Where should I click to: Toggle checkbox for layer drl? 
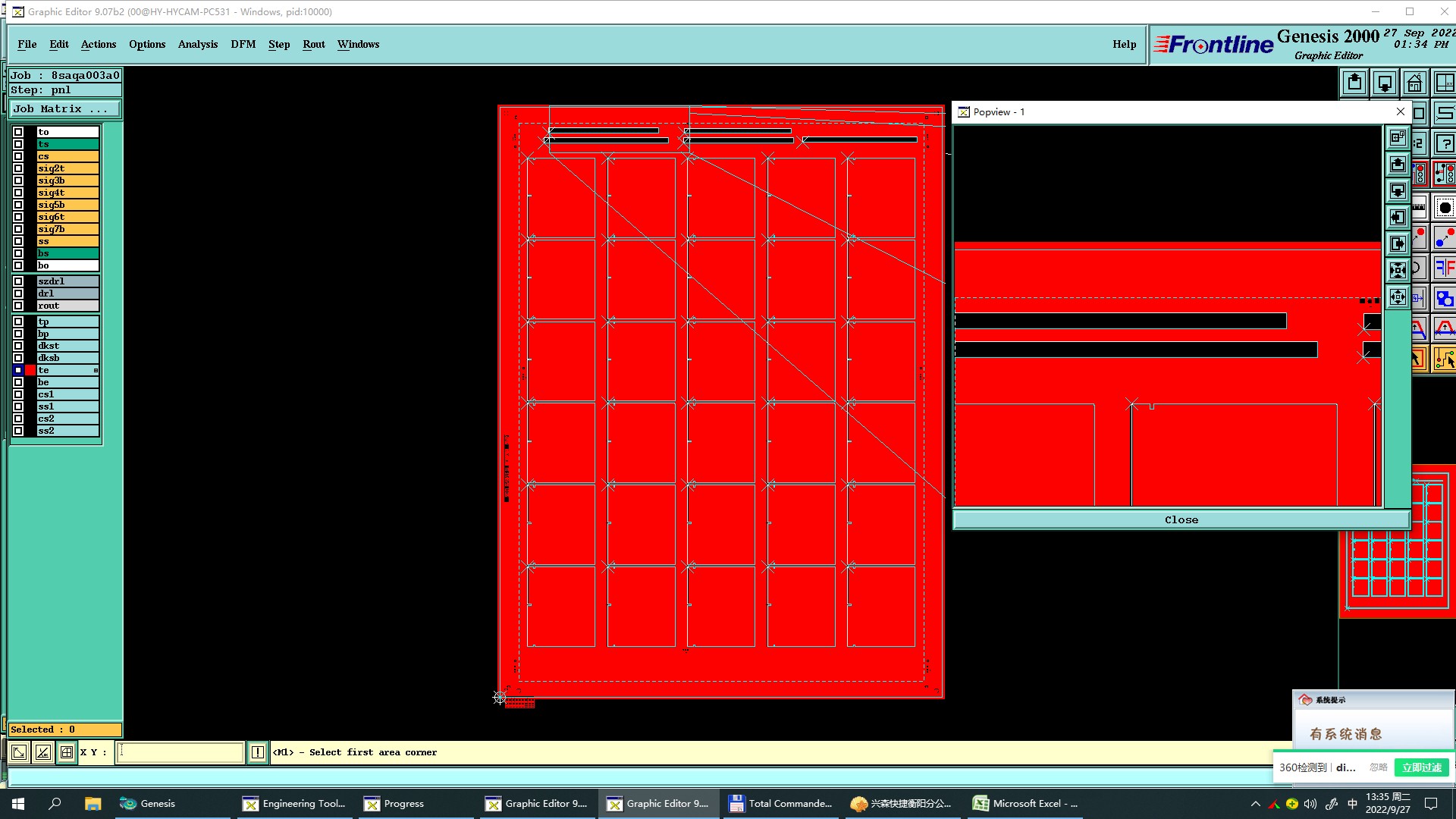point(18,293)
